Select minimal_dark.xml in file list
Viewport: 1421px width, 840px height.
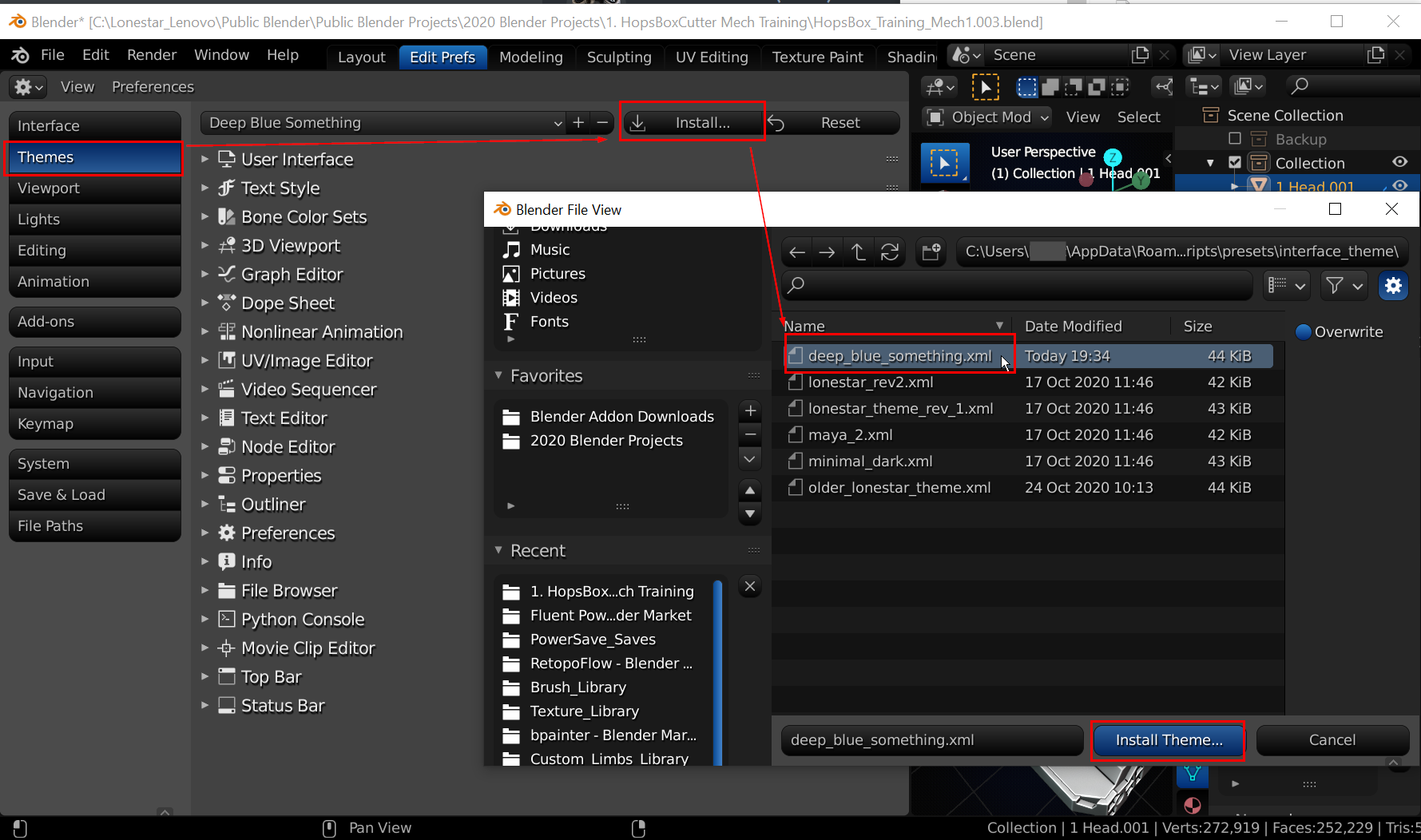(1029, 462)
